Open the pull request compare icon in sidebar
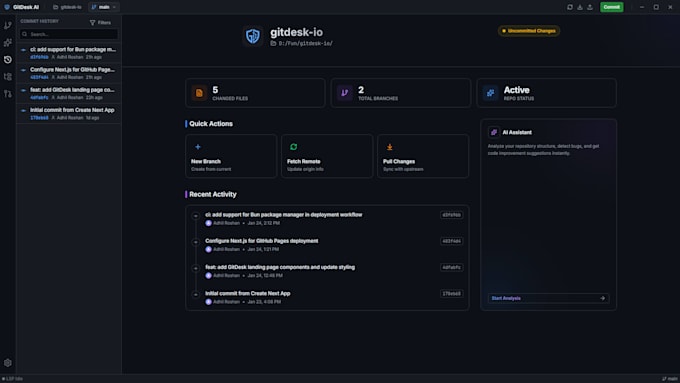This screenshot has width=680, height=383. 8,94
